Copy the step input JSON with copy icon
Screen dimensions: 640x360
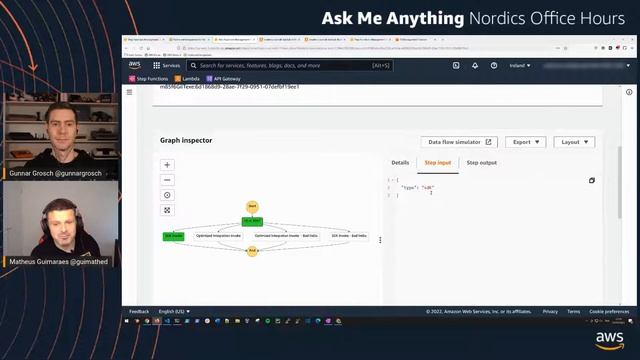click(591, 180)
